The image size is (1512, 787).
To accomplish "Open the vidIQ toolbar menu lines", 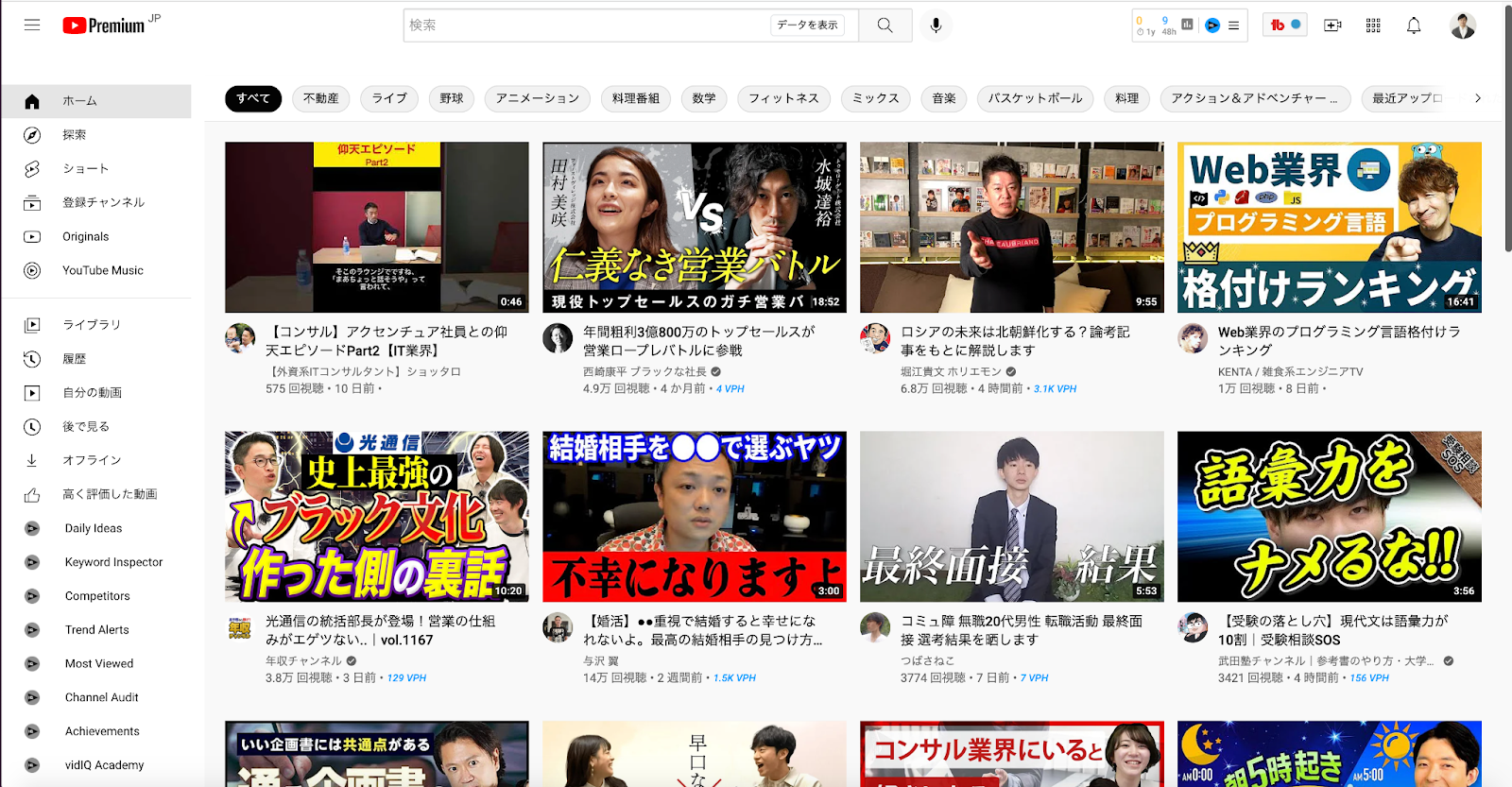I will 1233,26.
